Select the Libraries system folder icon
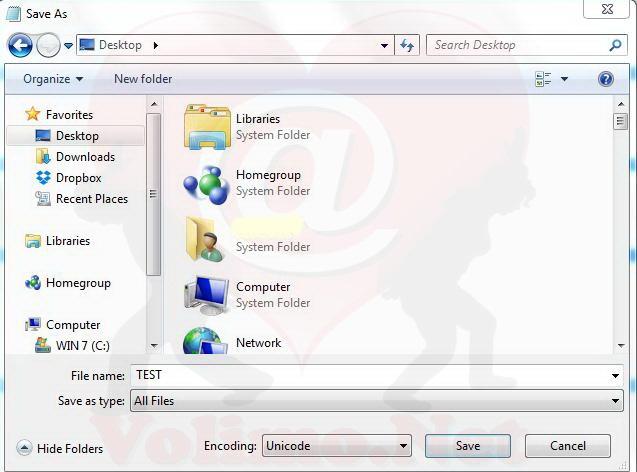 coord(207,127)
